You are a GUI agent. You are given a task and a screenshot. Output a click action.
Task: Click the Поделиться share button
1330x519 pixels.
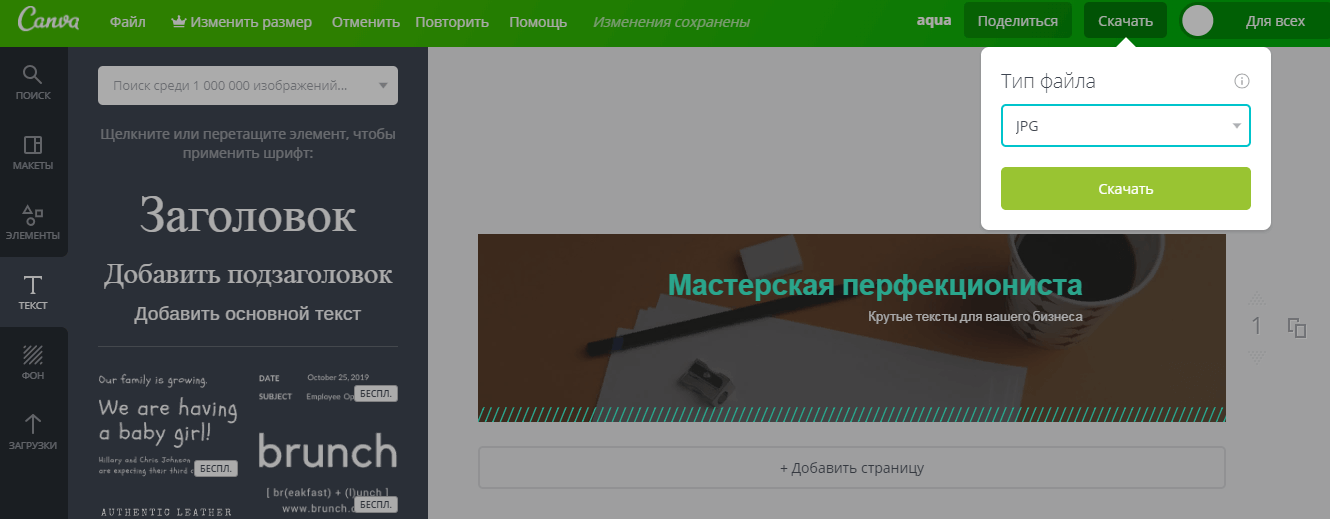click(1017, 21)
